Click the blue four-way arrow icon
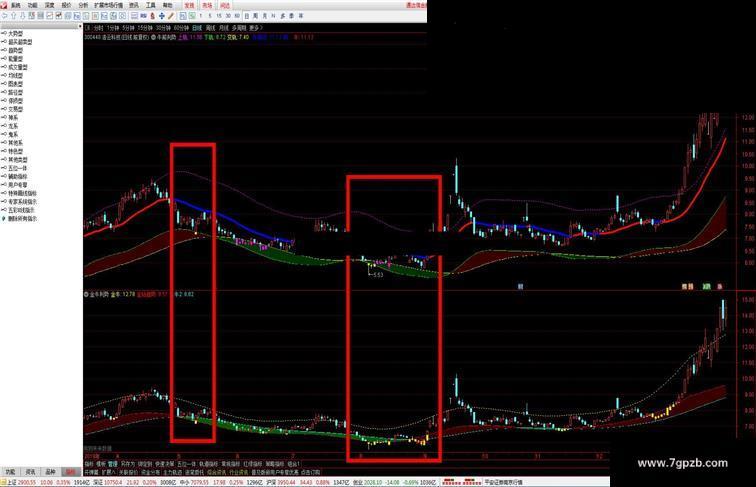The height and width of the screenshot is (487, 756). [x=162, y=16]
